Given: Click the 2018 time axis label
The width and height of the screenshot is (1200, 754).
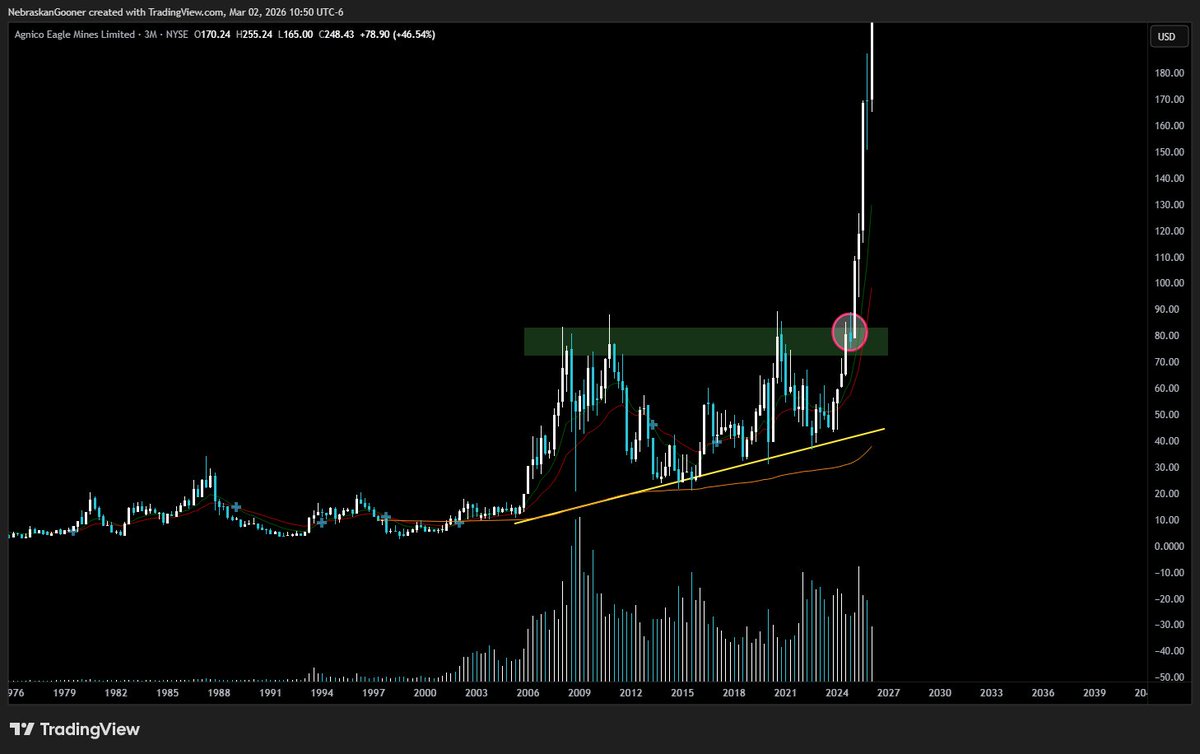Looking at the screenshot, I should 734,692.
